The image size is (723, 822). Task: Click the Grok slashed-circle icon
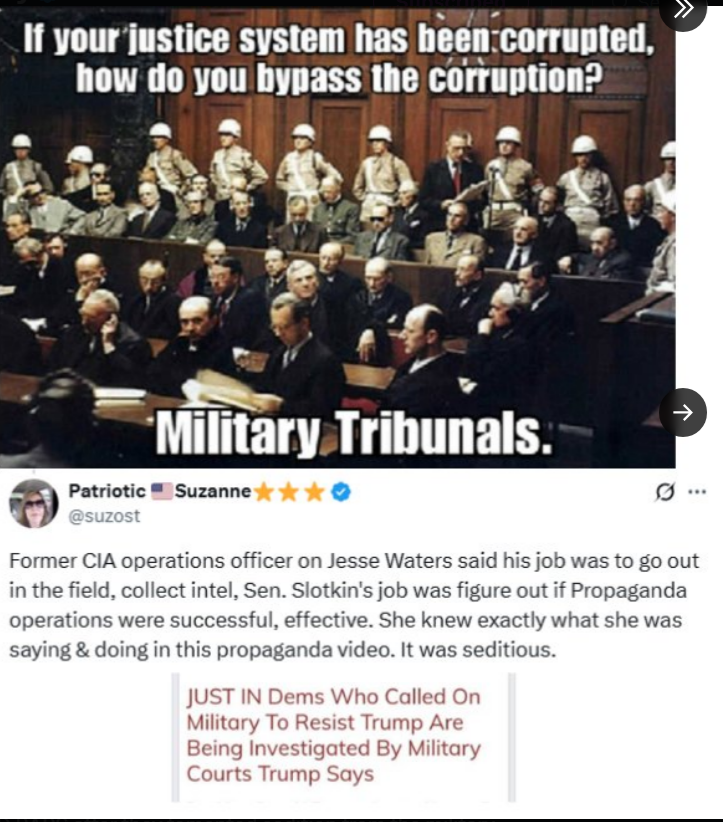(x=665, y=492)
